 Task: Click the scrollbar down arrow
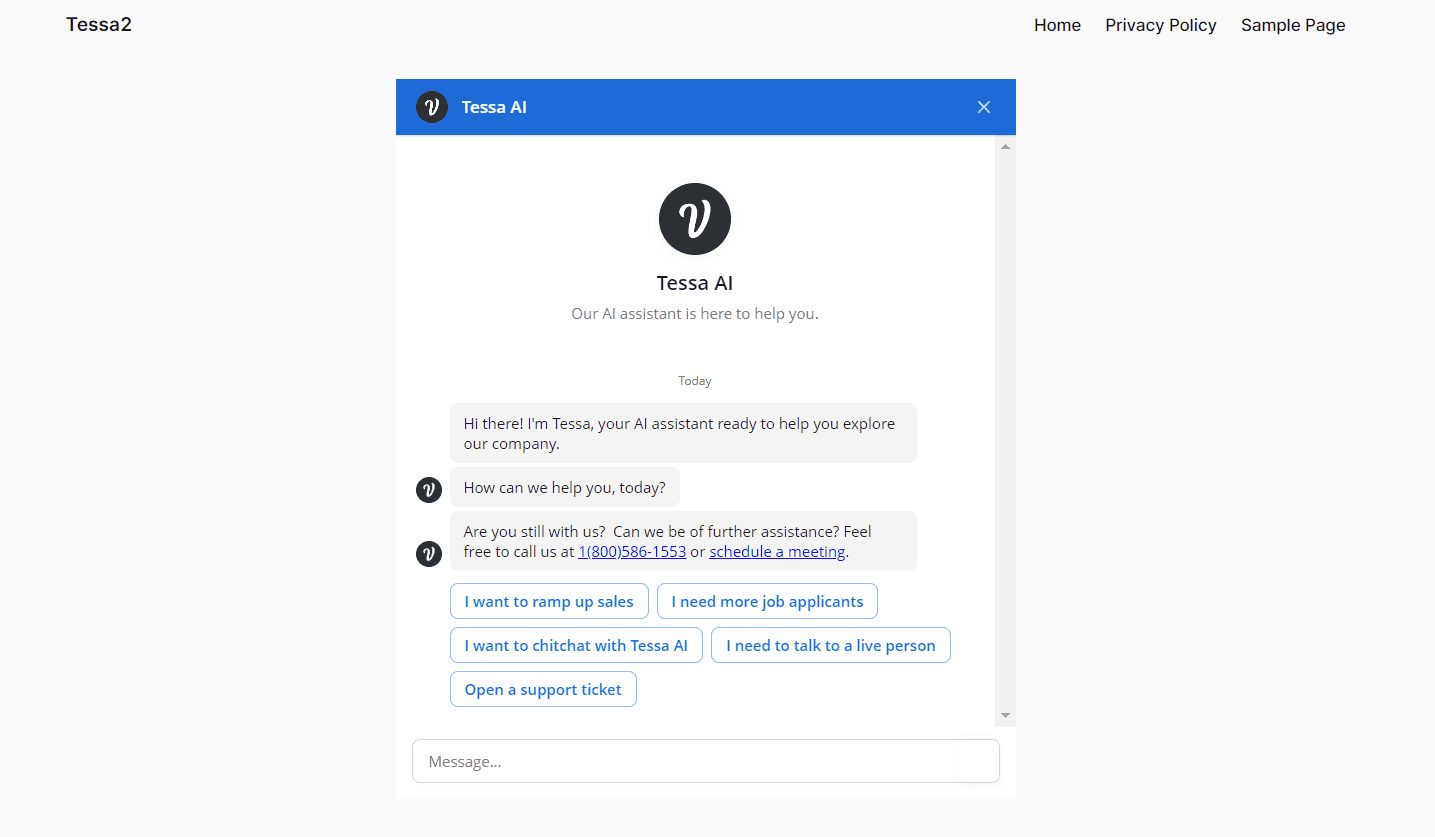(x=1005, y=714)
